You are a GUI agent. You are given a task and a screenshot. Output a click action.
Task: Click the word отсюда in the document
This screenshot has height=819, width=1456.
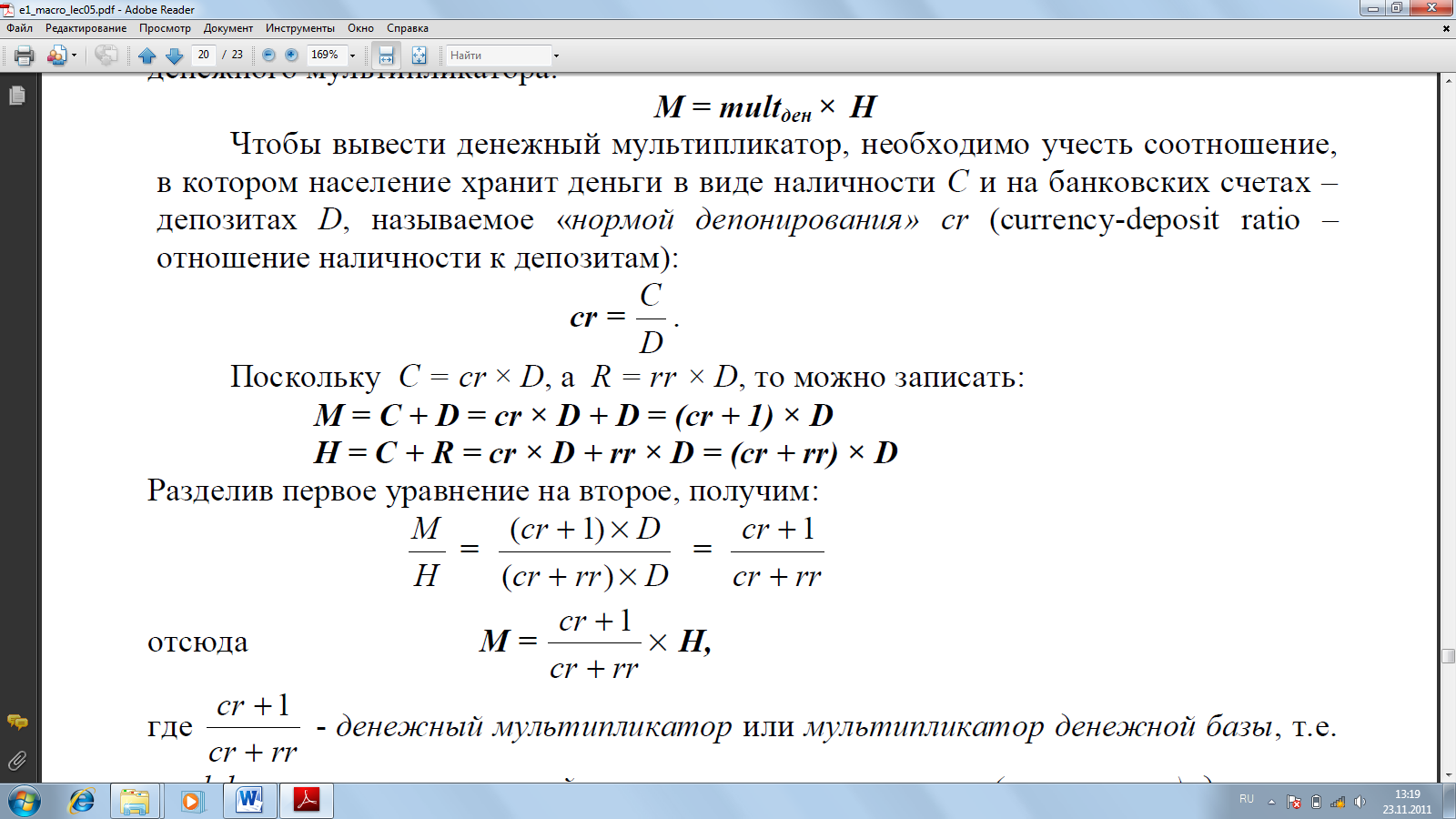(x=197, y=642)
